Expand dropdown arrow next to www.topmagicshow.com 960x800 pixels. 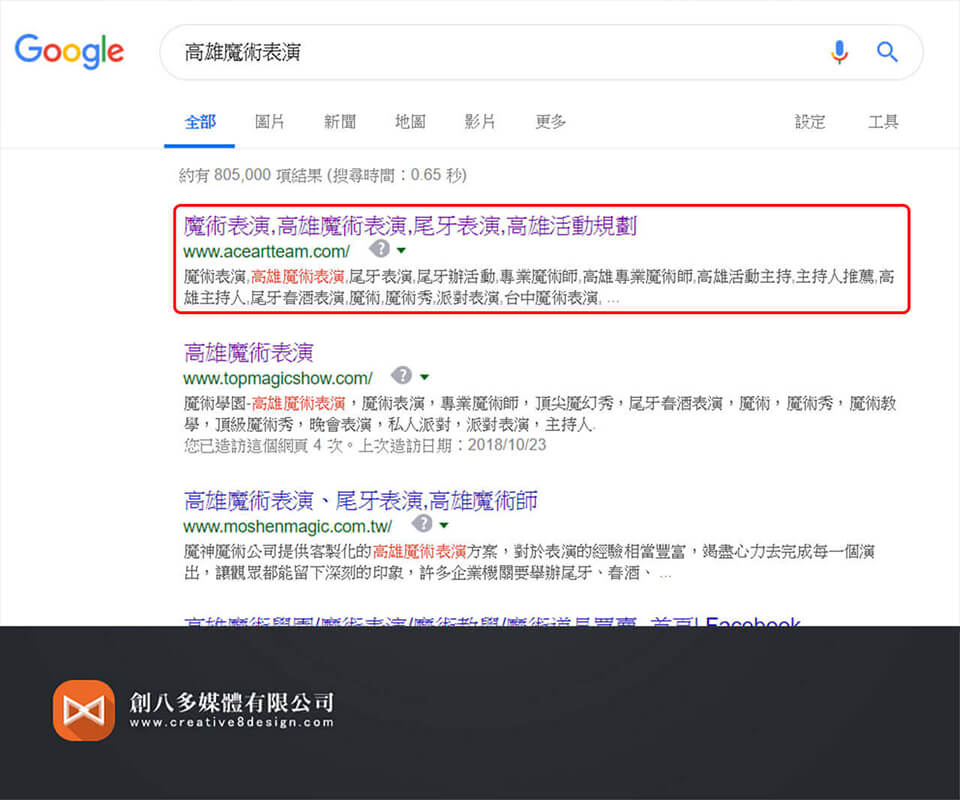point(424,377)
